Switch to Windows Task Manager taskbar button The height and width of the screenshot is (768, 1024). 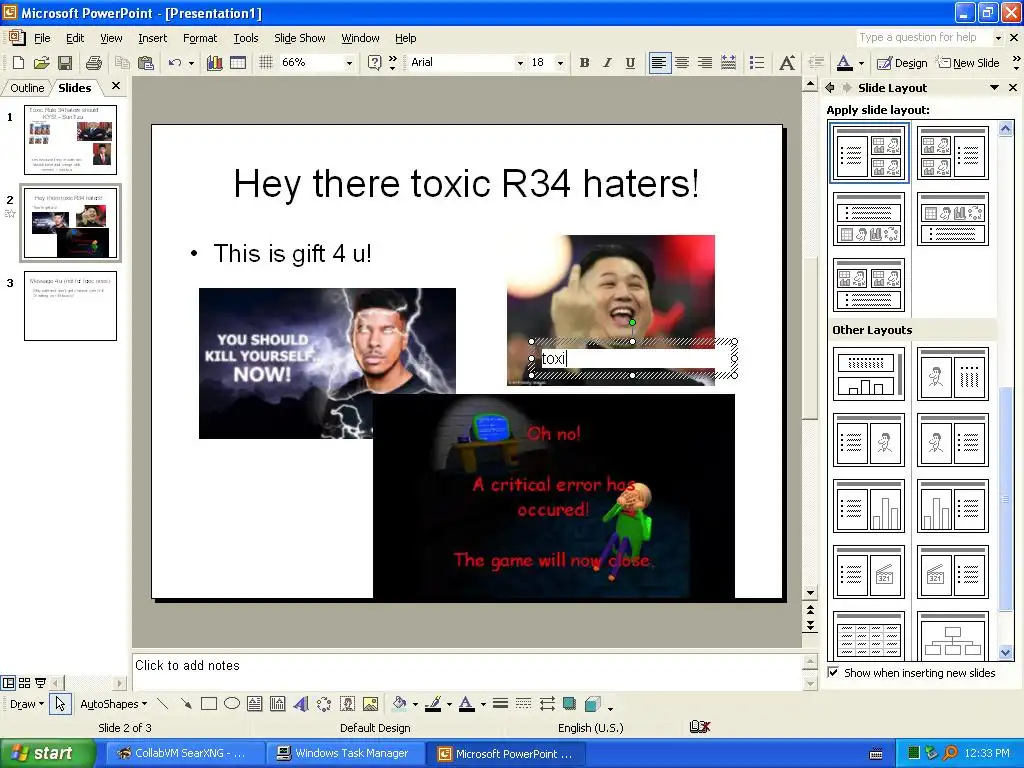pos(344,754)
